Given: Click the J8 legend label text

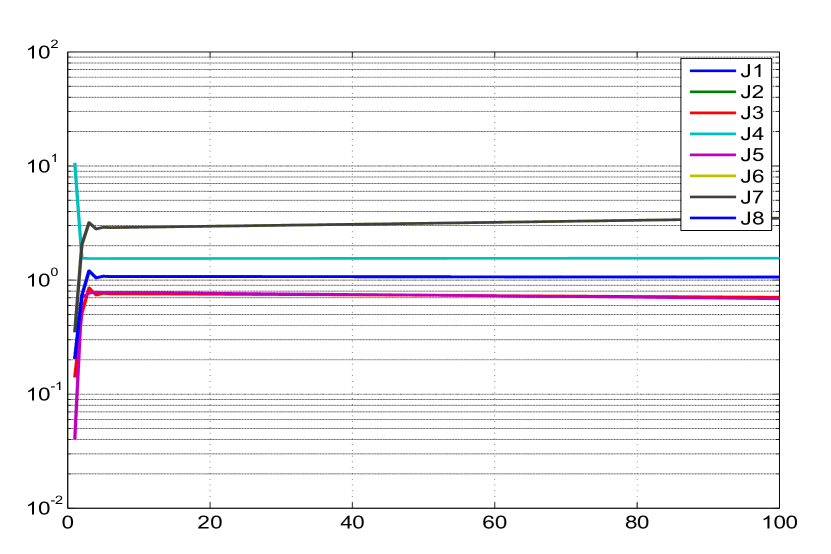Looking at the screenshot, I should pyautogui.click(x=752, y=218).
